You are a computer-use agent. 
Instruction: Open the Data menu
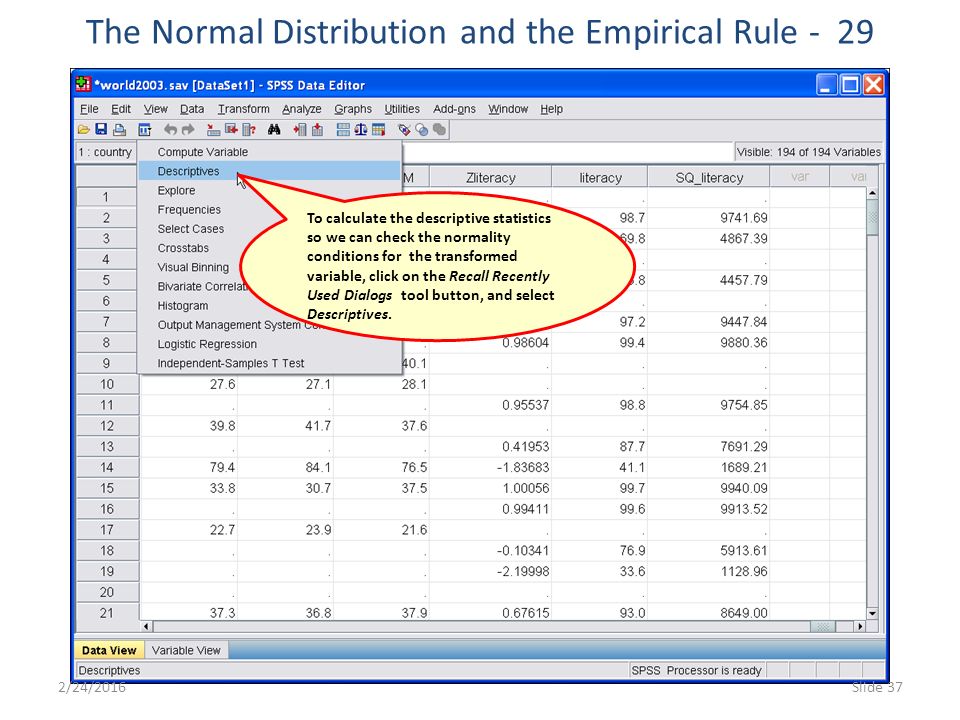(x=192, y=109)
